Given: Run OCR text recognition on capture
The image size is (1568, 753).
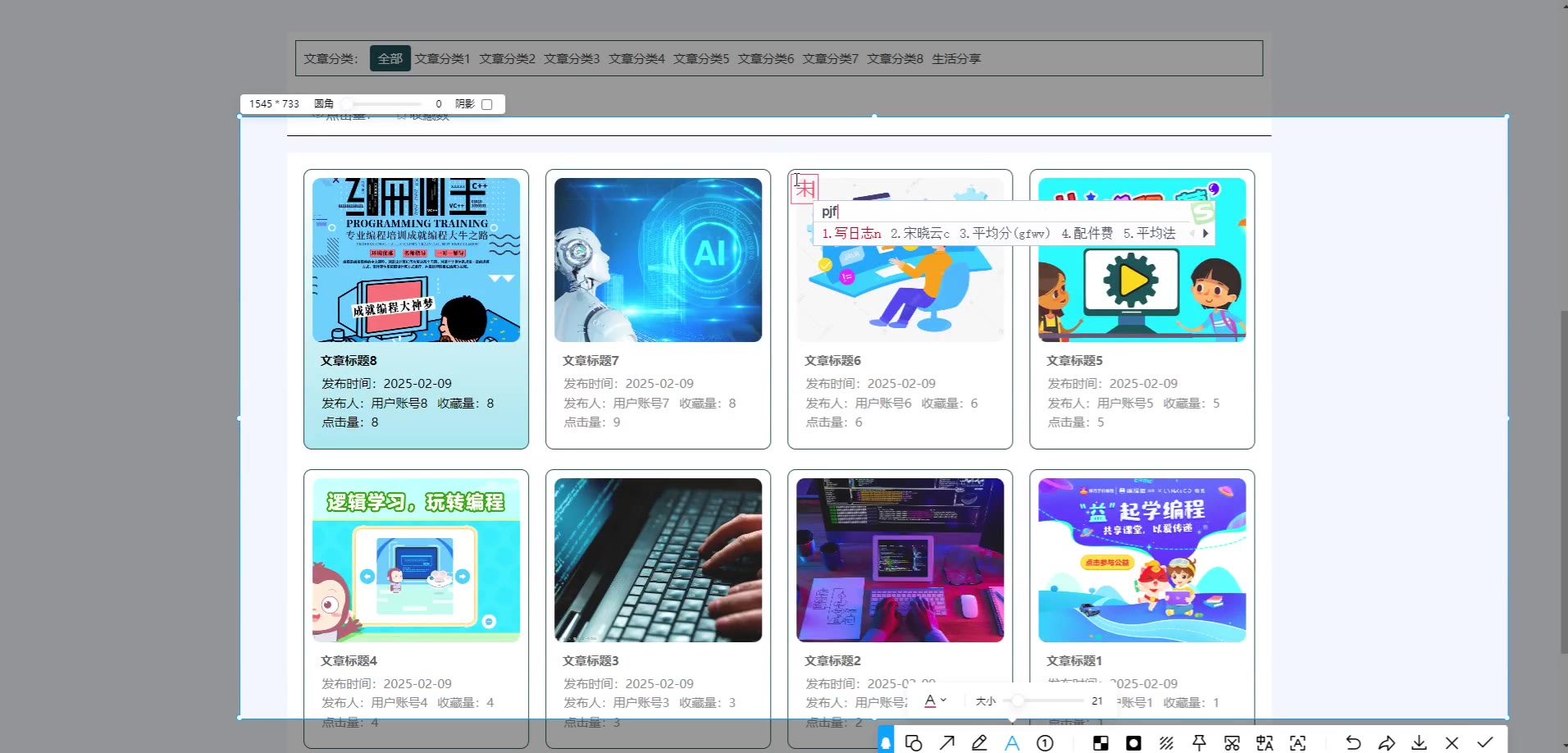Looking at the screenshot, I should [x=1297, y=743].
